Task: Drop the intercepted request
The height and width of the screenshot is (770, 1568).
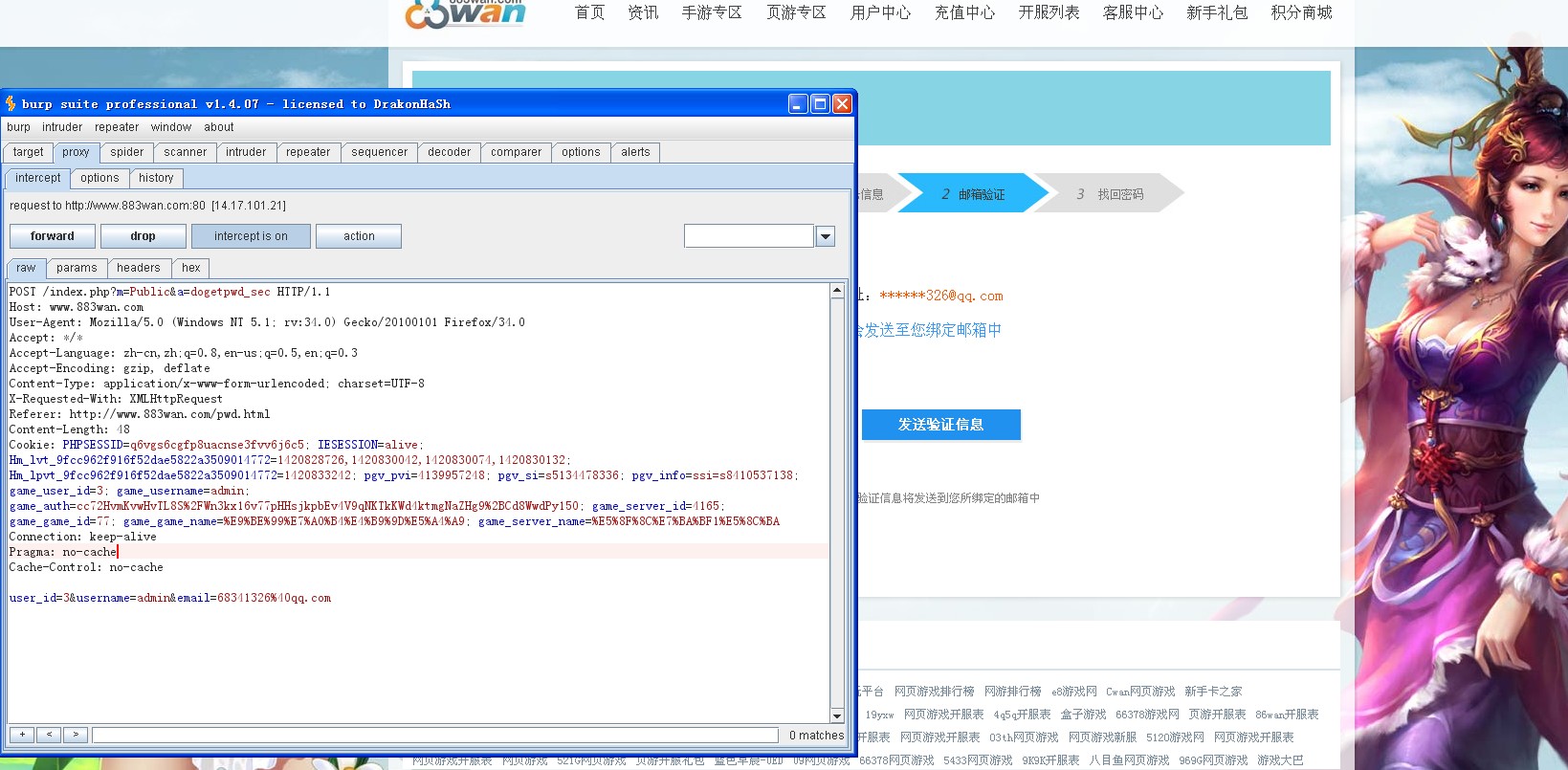Action: point(144,236)
